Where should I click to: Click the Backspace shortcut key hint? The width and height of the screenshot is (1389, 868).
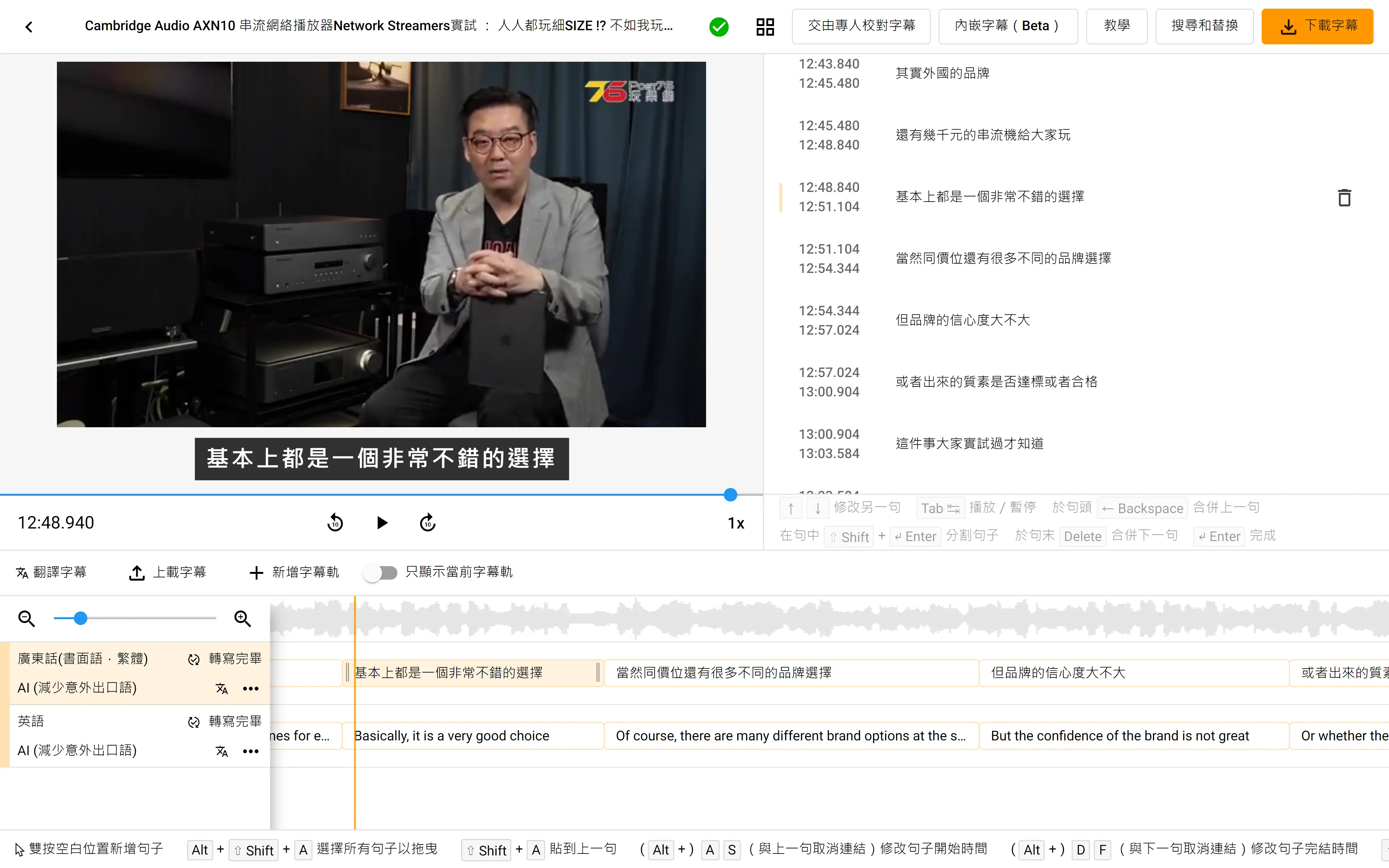1142,508
